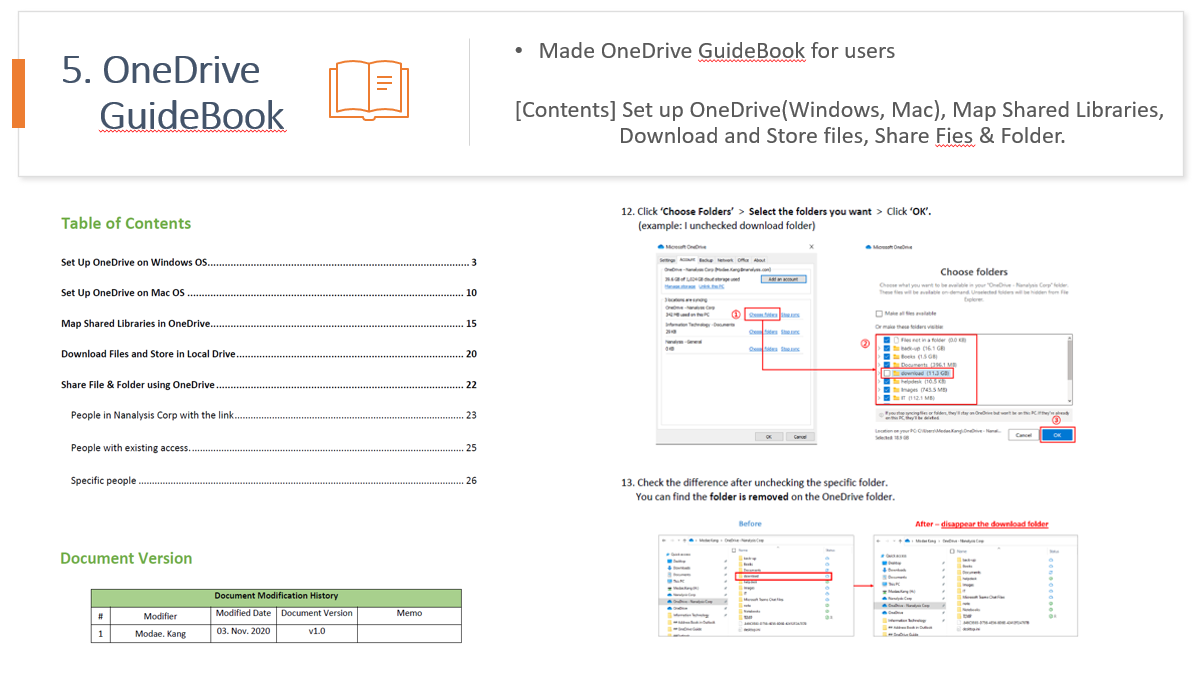Click 'Set Up OneDrive on Mac OS' contents entry
The height and width of the screenshot is (673, 1192).
[x=268, y=293]
